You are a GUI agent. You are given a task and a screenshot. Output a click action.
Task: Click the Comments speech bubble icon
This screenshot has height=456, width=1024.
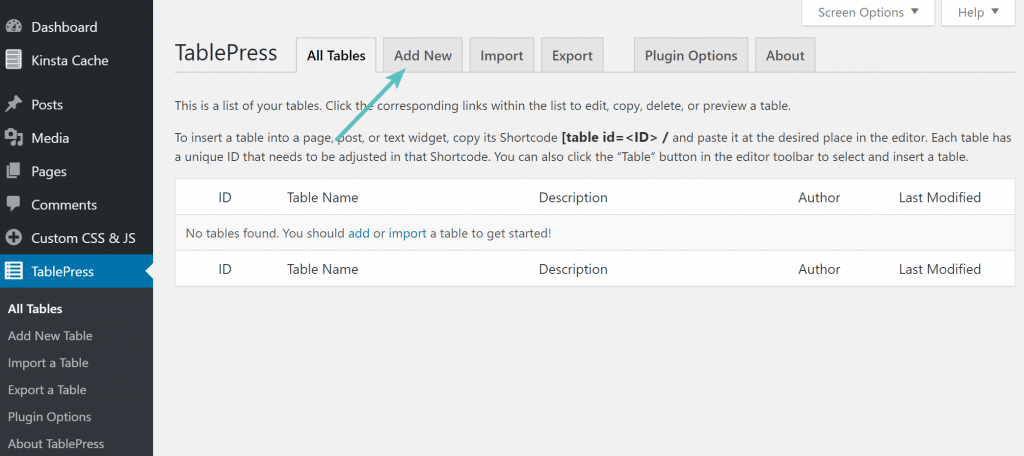click(14, 204)
